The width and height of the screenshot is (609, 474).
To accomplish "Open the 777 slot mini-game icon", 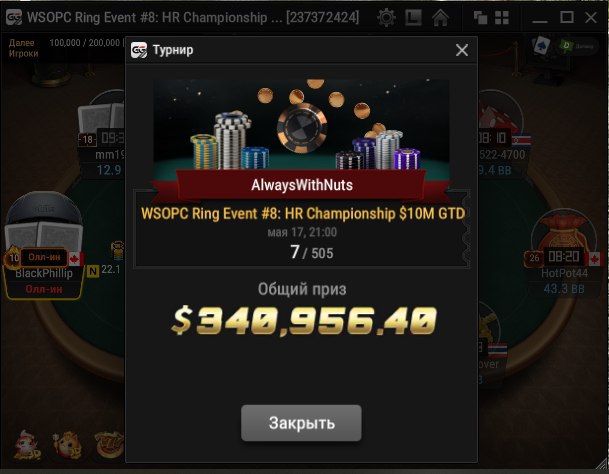I will [x=109, y=443].
